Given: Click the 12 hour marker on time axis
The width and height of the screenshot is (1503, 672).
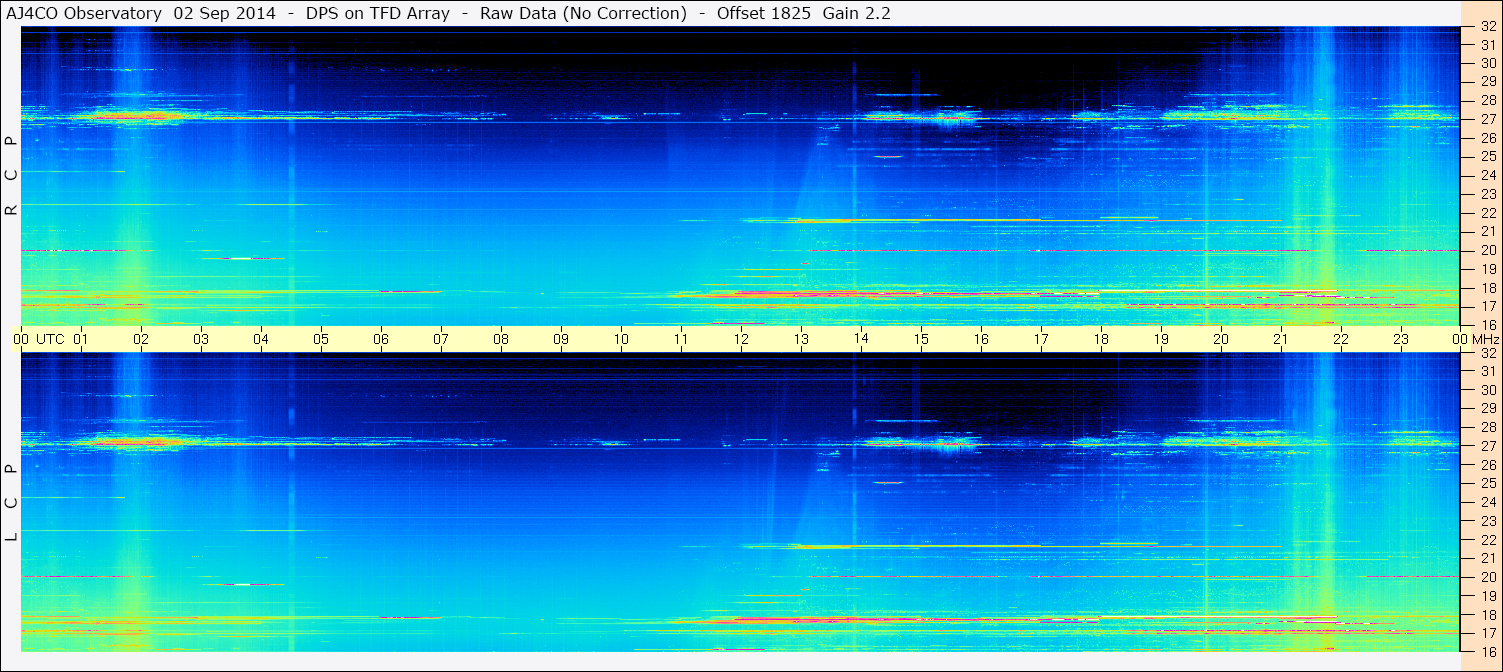Looking at the screenshot, I should (x=741, y=339).
